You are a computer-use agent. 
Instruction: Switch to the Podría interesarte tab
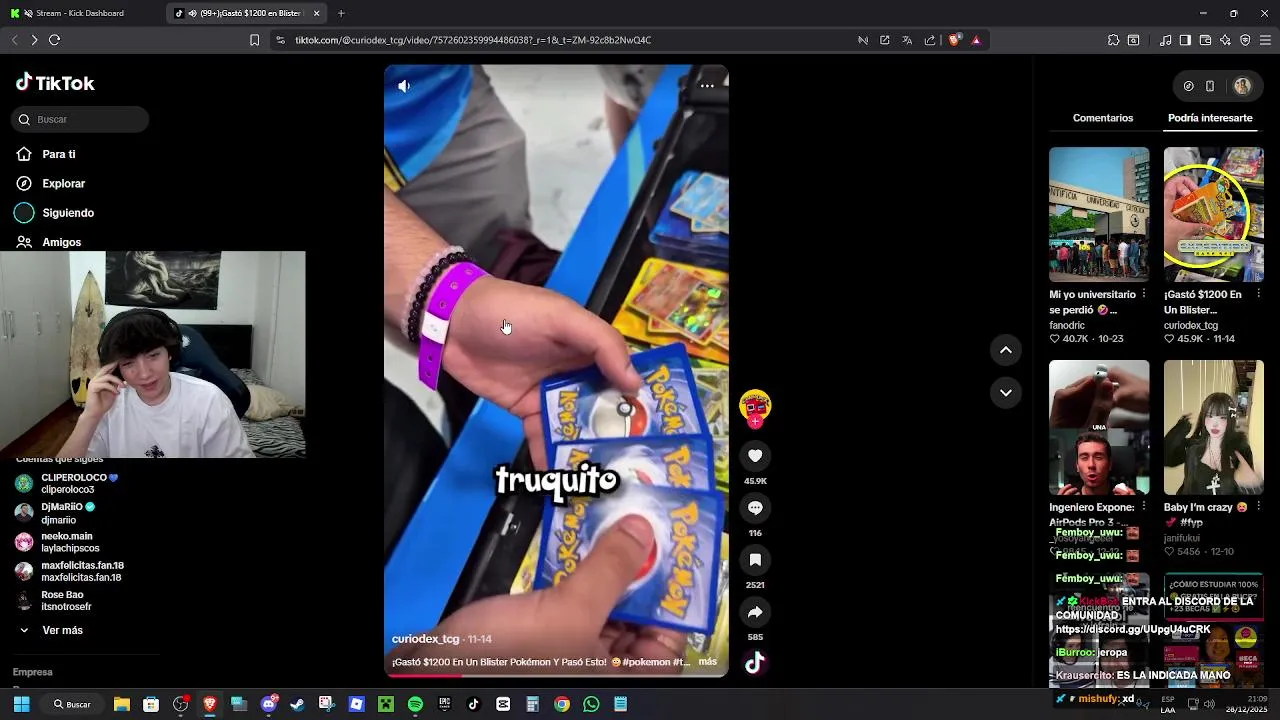[1210, 118]
